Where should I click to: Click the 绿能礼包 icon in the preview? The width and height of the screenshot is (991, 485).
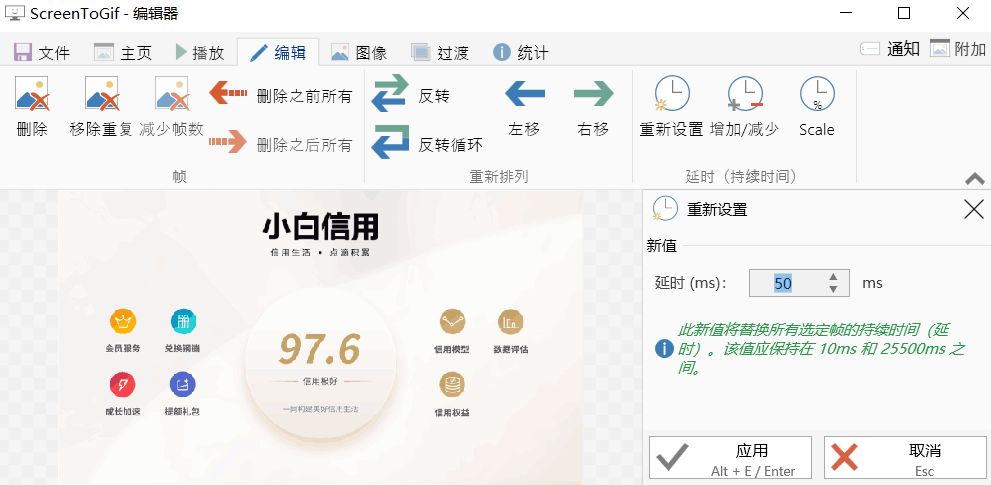point(183,384)
